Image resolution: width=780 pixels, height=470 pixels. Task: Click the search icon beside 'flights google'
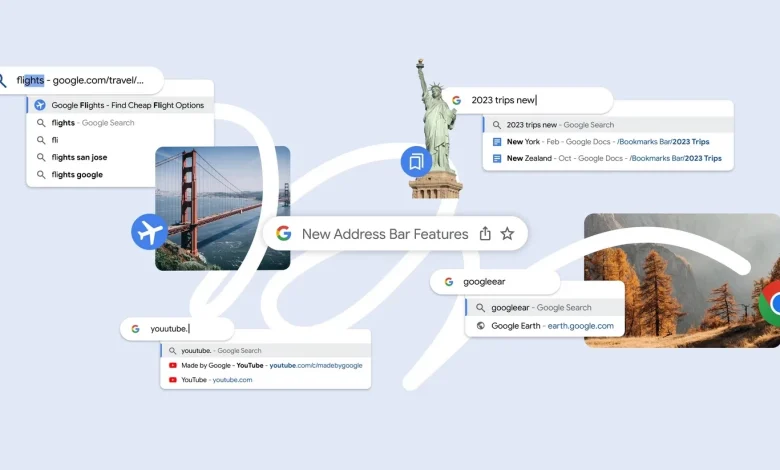[41, 175]
